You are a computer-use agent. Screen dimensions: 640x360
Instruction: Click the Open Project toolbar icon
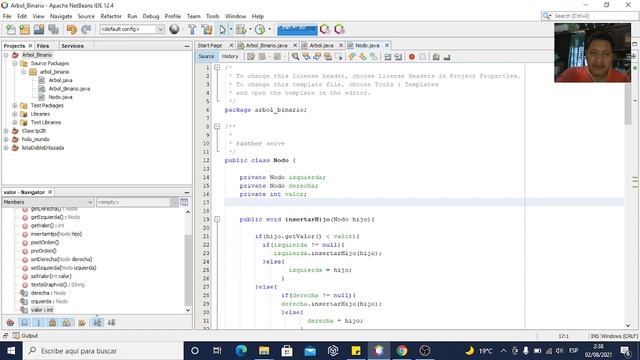point(39,29)
